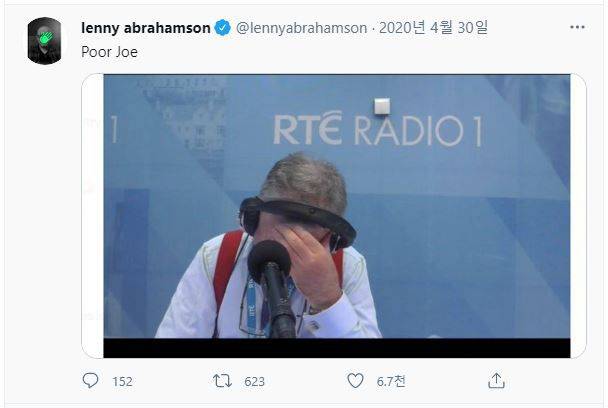This screenshot has width=608, height=408.
Task: Click the blue verified badge
Action: [x=223, y=28]
